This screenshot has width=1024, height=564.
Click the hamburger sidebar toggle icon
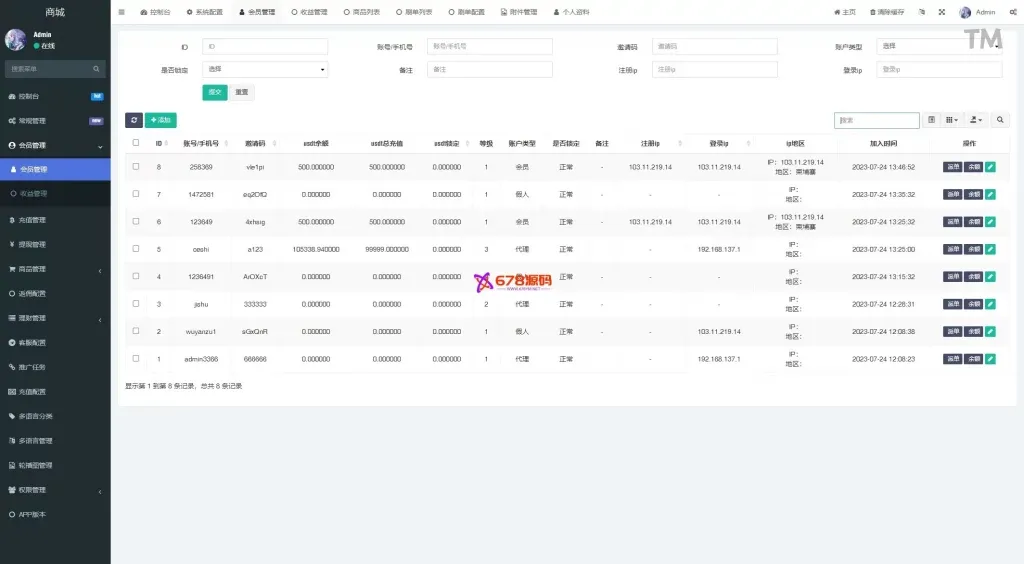point(122,12)
